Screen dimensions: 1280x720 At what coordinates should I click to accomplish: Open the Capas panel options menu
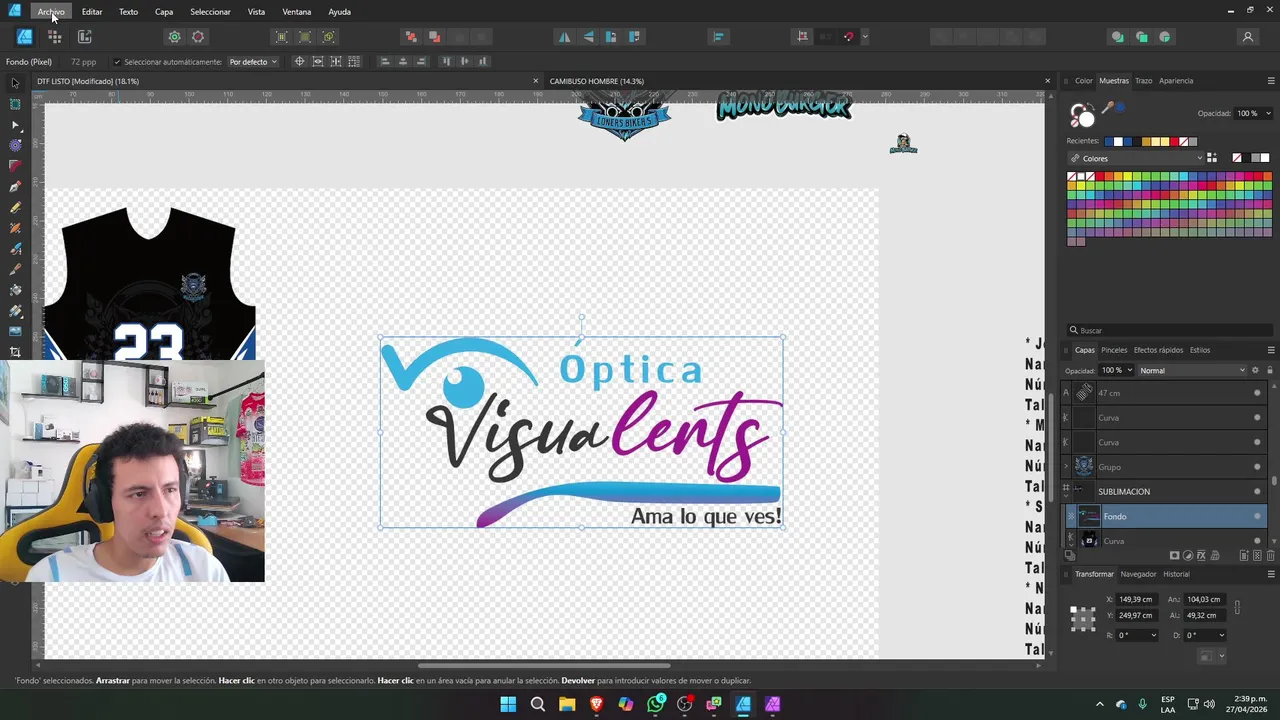[1271, 350]
